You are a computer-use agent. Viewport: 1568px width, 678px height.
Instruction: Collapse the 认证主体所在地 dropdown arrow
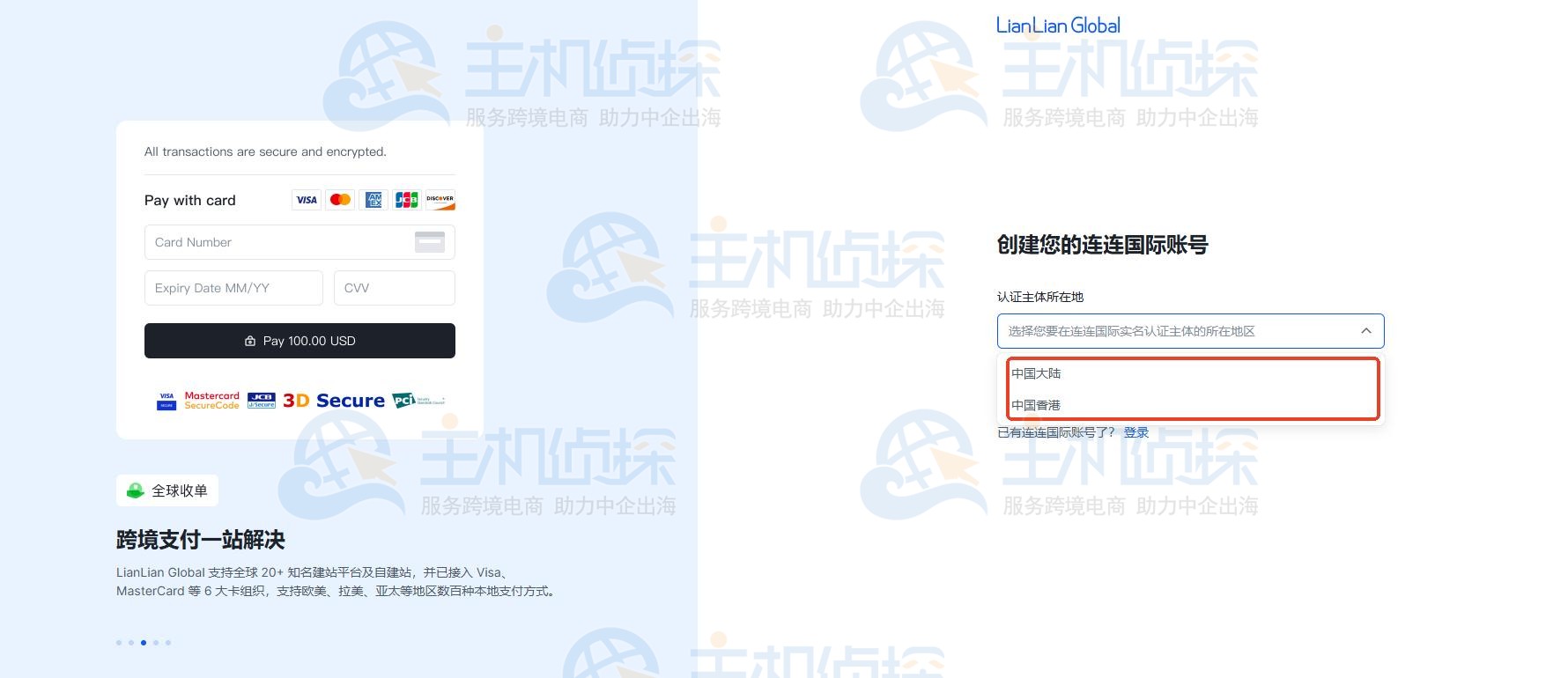coord(1365,331)
